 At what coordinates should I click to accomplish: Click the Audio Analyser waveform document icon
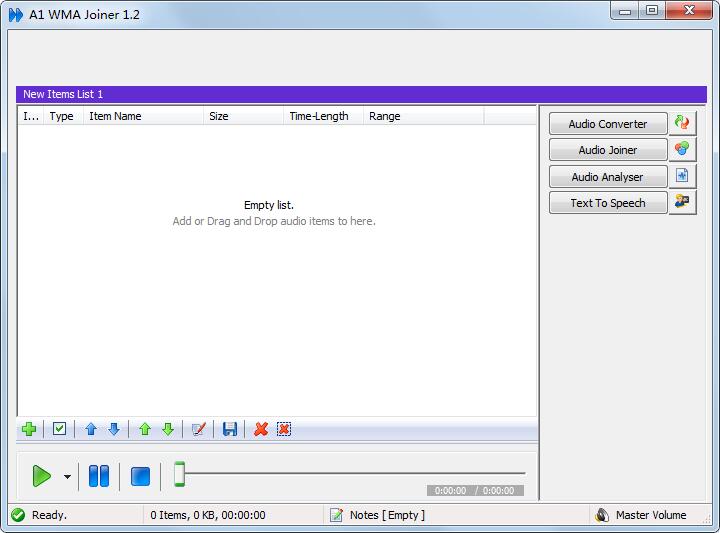click(682, 177)
